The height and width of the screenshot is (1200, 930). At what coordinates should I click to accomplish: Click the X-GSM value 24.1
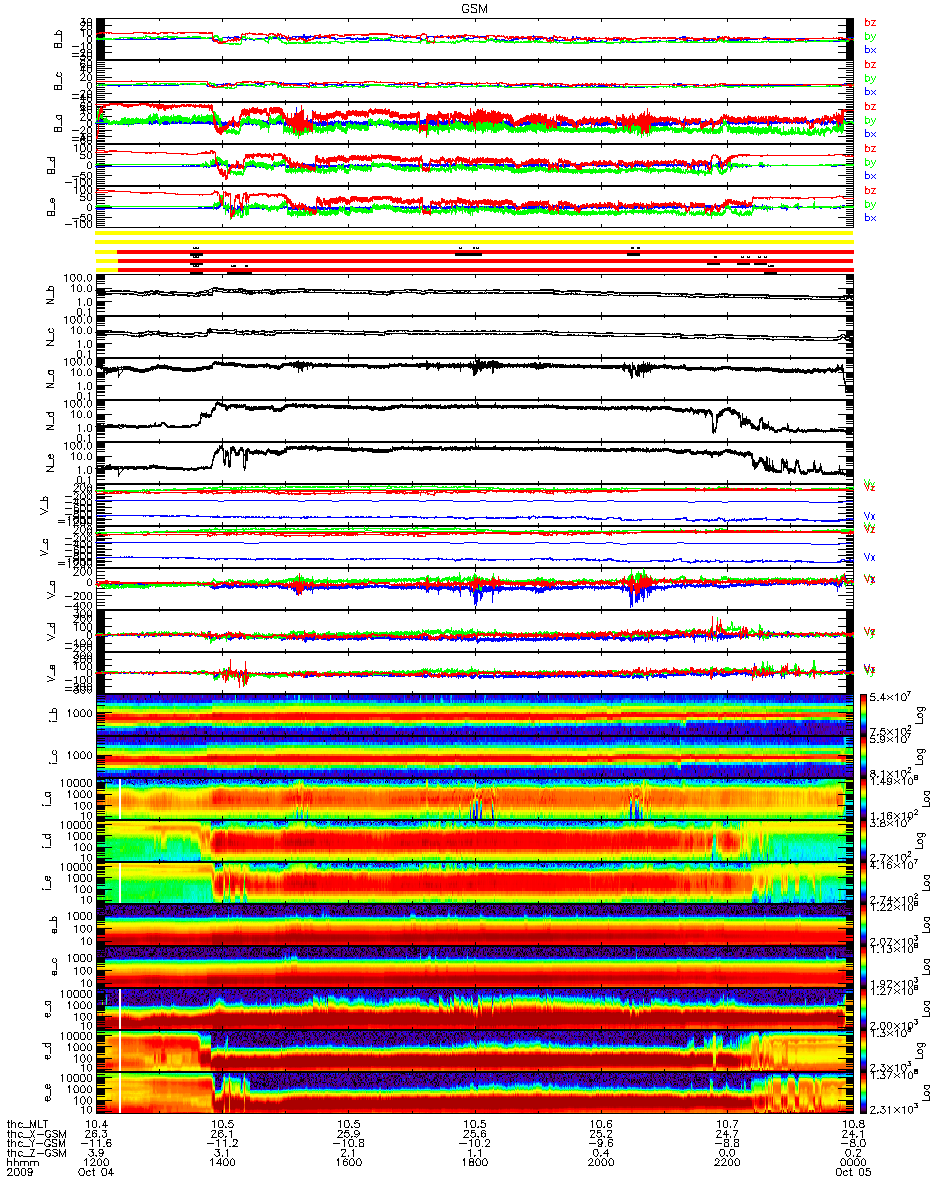pos(852,1136)
